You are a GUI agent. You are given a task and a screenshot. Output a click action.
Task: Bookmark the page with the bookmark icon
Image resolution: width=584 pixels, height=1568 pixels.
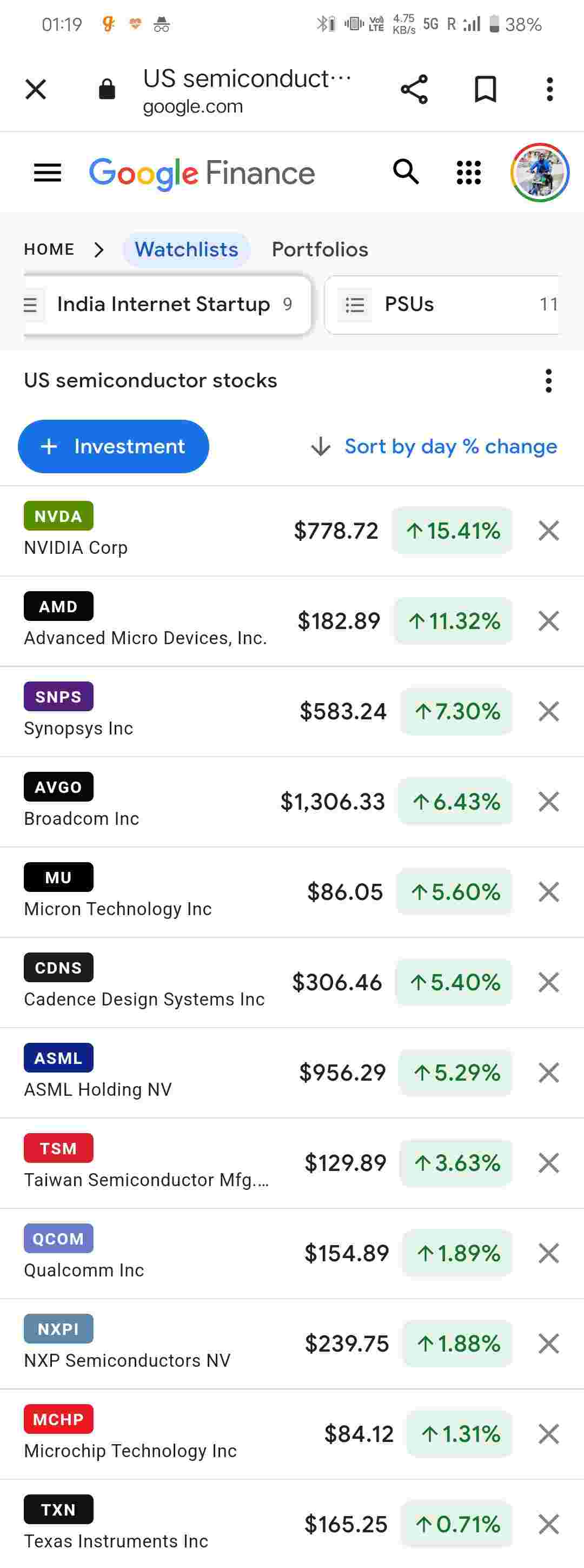tap(485, 89)
